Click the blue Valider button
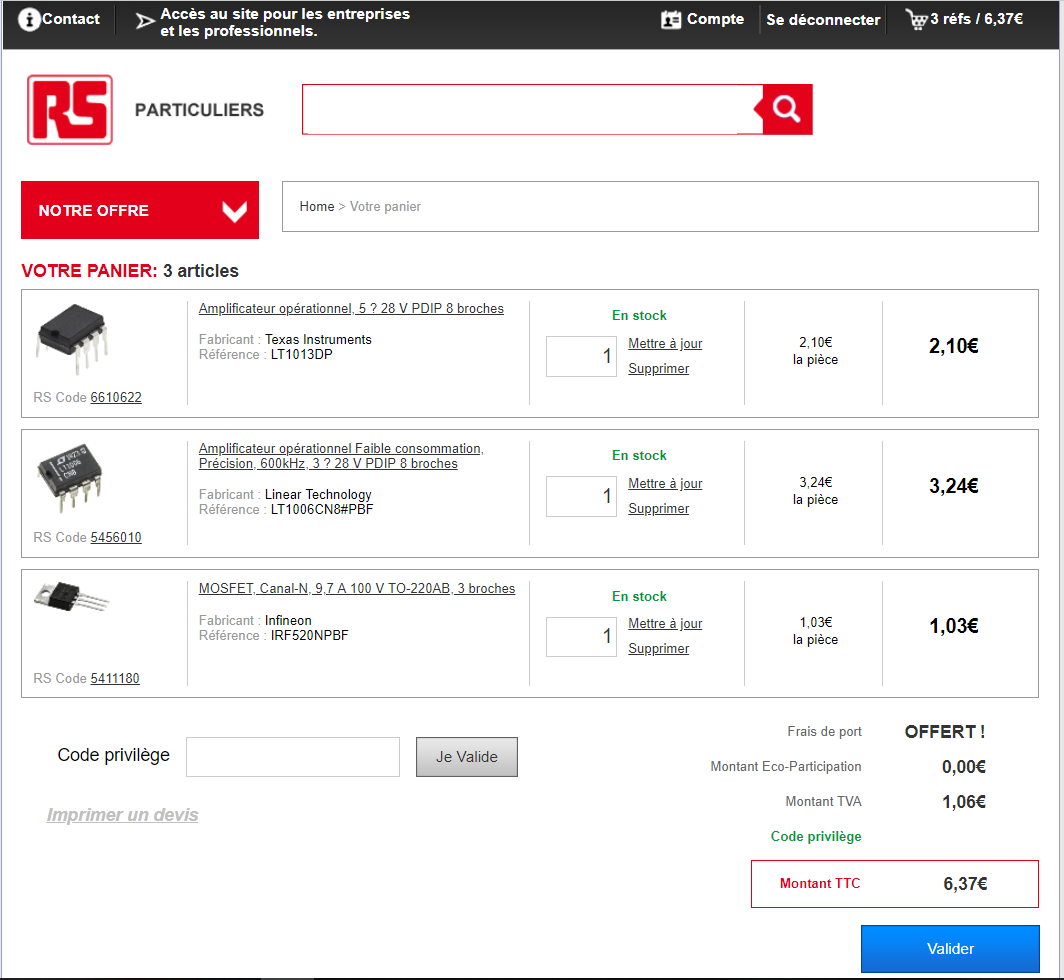1064x980 pixels. (950, 949)
